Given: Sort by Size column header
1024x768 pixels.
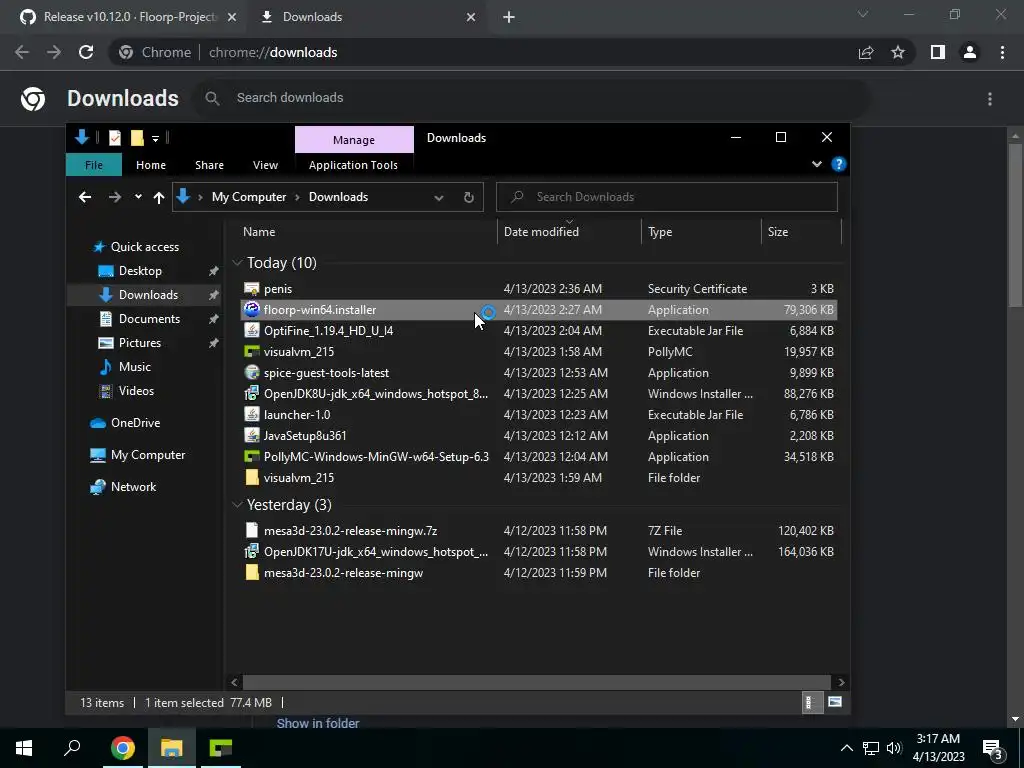Looking at the screenshot, I should point(801,232).
